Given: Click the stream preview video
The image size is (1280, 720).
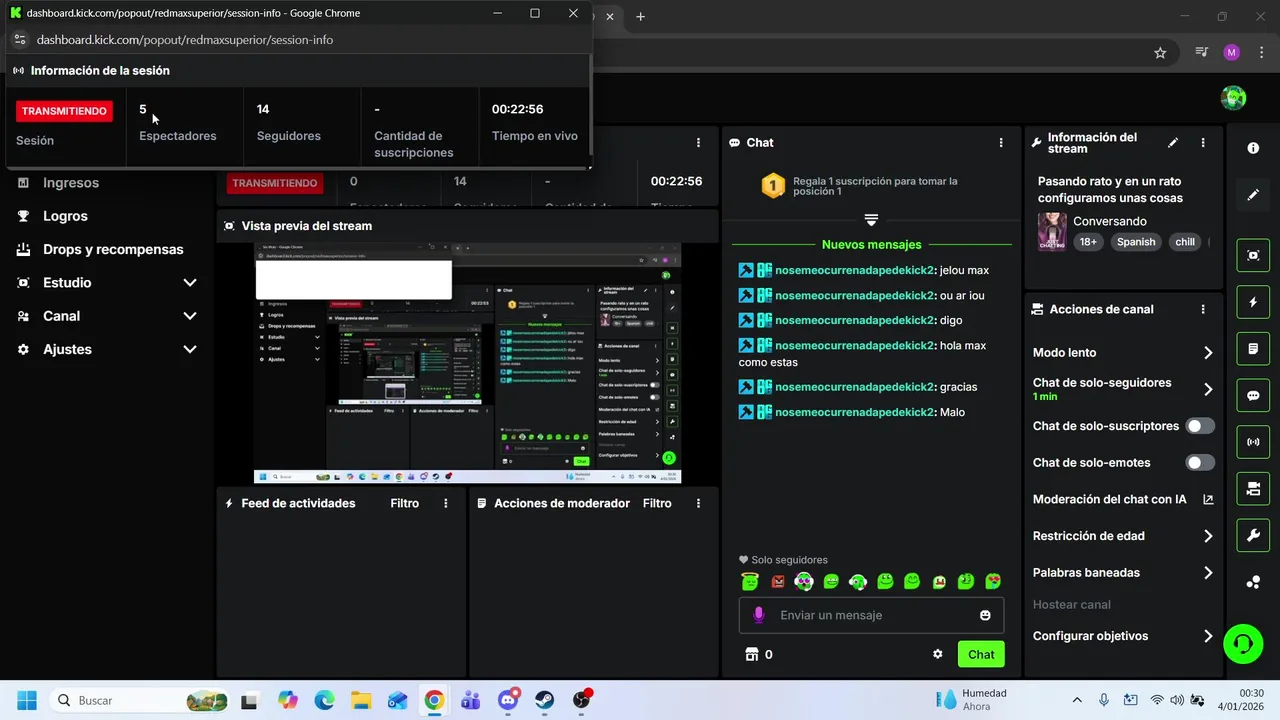Looking at the screenshot, I should click(467, 363).
